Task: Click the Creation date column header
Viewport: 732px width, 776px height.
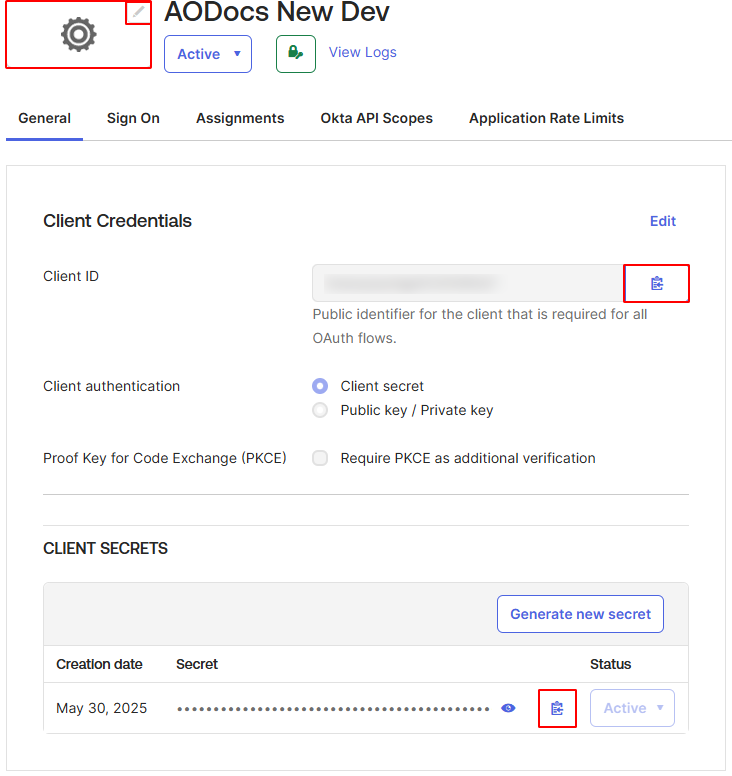Action: click(x=99, y=664)
